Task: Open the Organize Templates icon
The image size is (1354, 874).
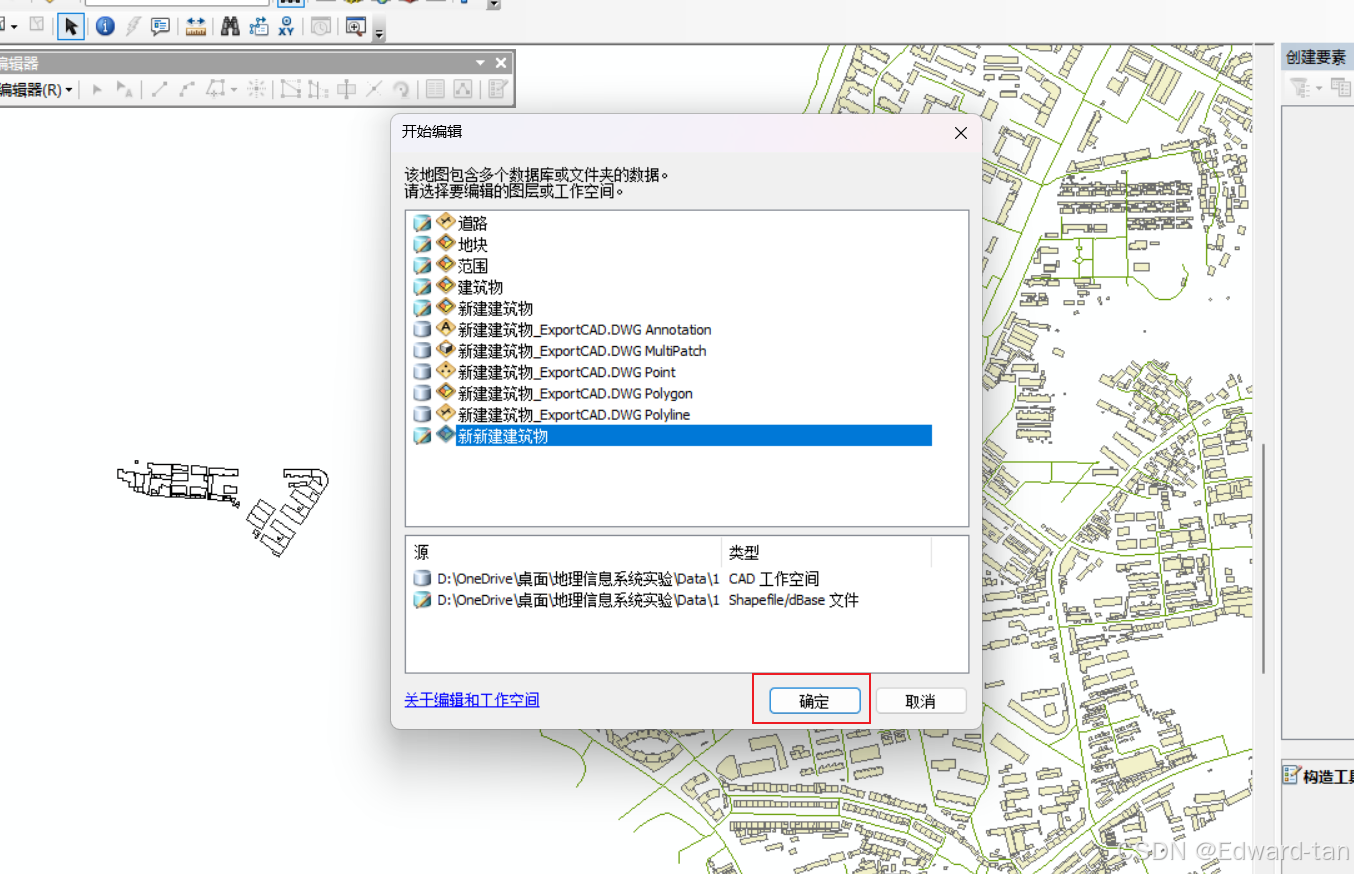Action: point(1340,88)
